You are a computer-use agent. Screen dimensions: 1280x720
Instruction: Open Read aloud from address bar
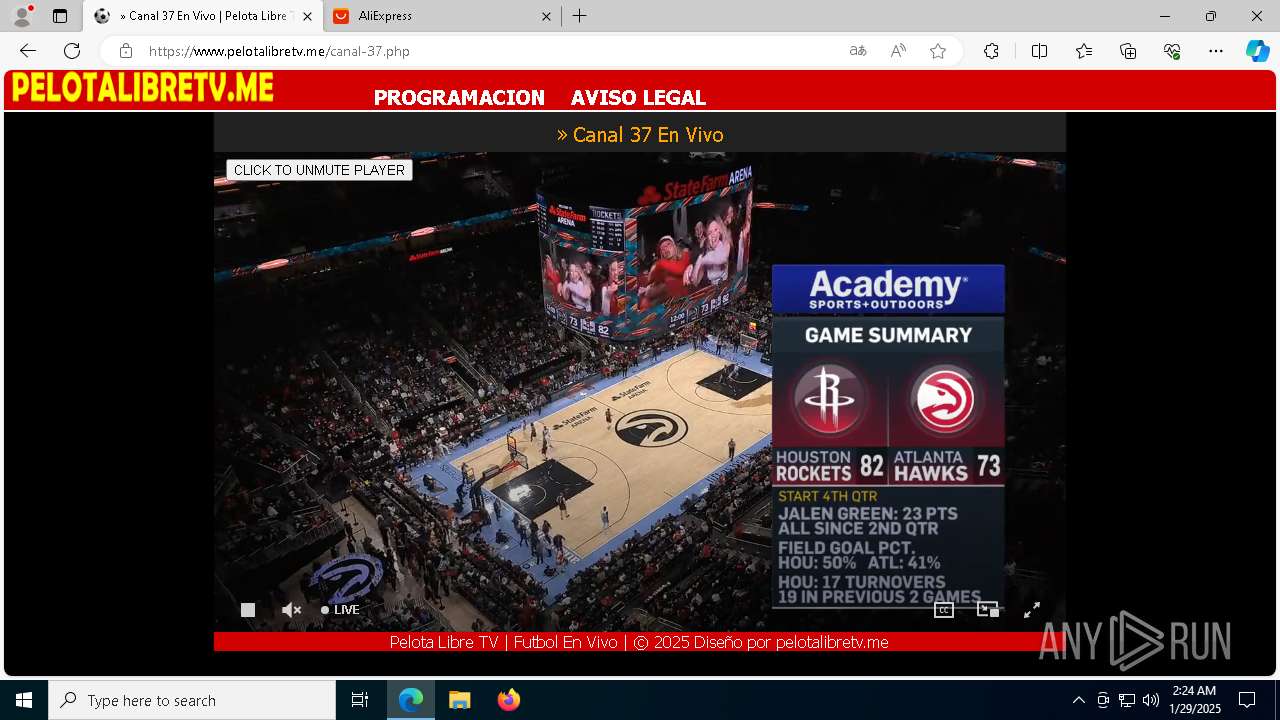(x=898, y=51)
